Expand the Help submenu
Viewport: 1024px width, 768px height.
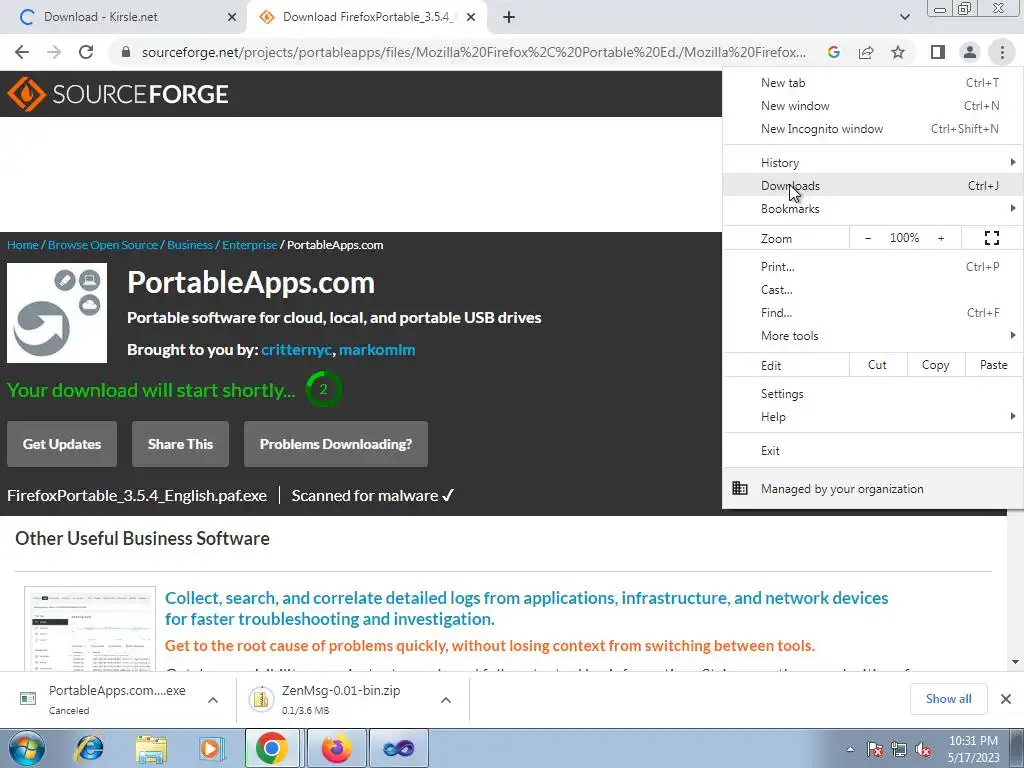pyautogui.click(x=873, y=417)
